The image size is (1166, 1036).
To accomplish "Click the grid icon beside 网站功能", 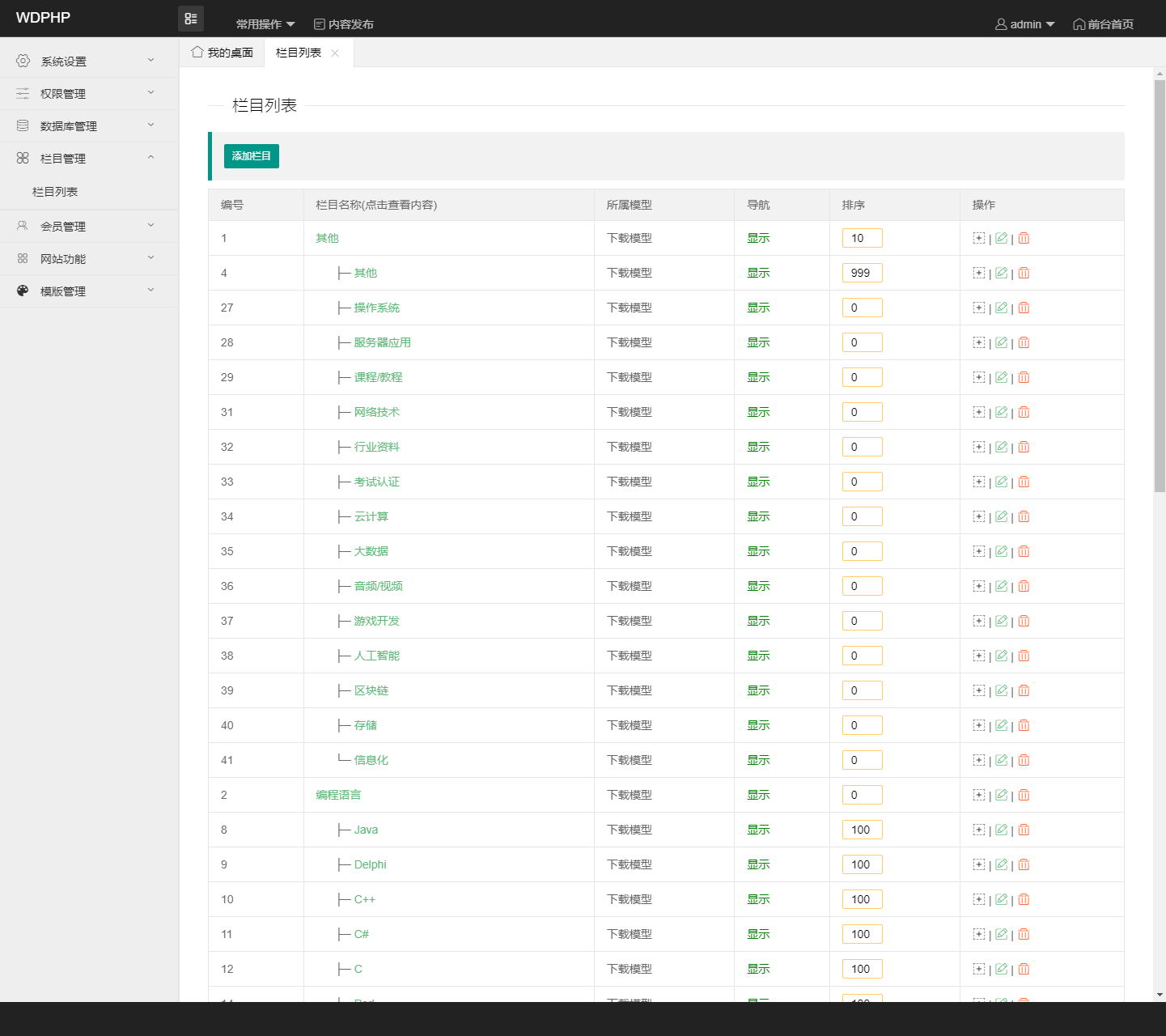I will [23, 258].
